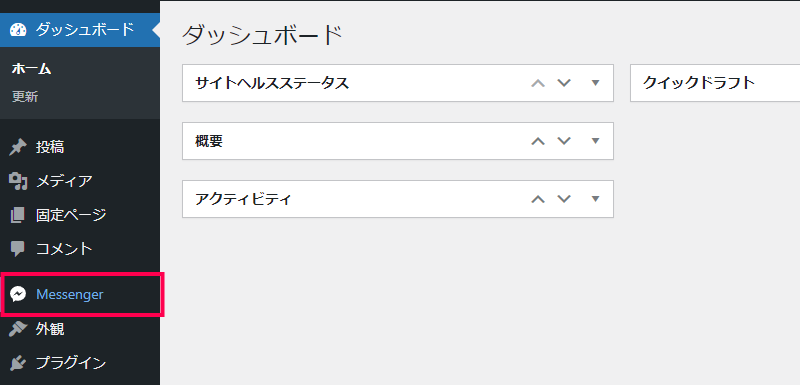Click the Comments speech bubble icon

click(x=18, y=249)
